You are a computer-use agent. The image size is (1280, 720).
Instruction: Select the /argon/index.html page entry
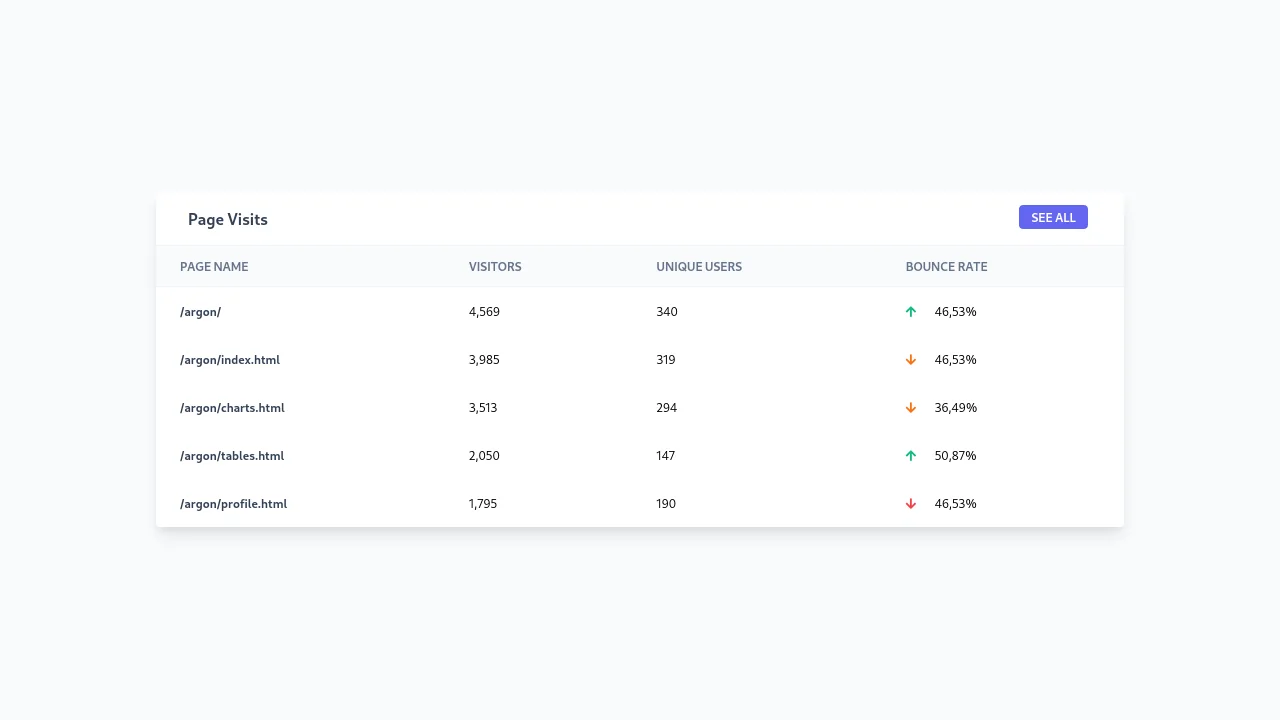coord(230,360)
